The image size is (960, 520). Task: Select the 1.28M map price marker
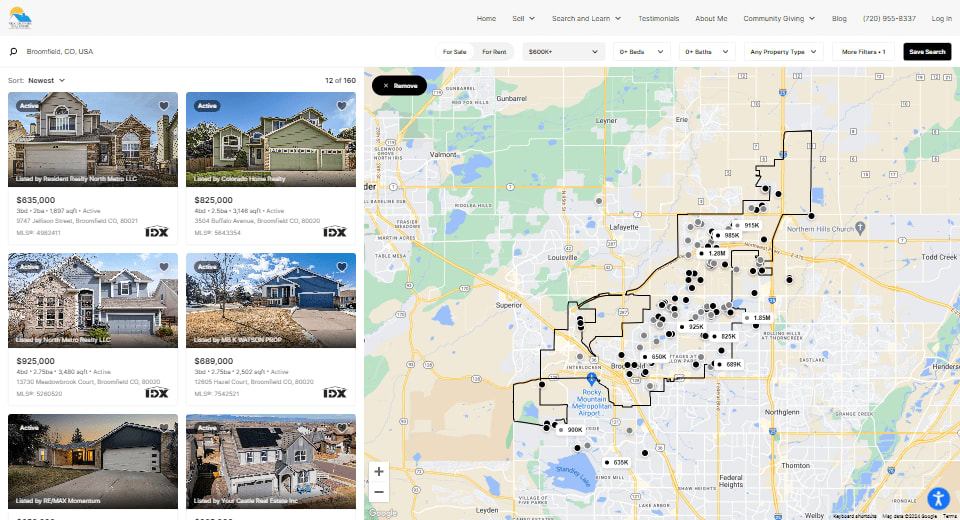tap(713, 254)
